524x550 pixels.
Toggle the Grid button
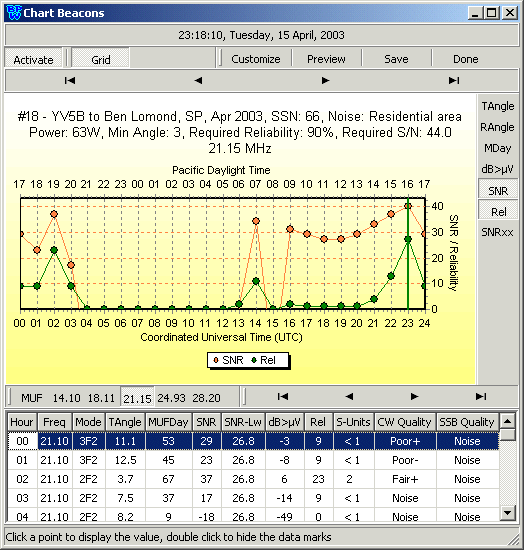click(101, 59)
